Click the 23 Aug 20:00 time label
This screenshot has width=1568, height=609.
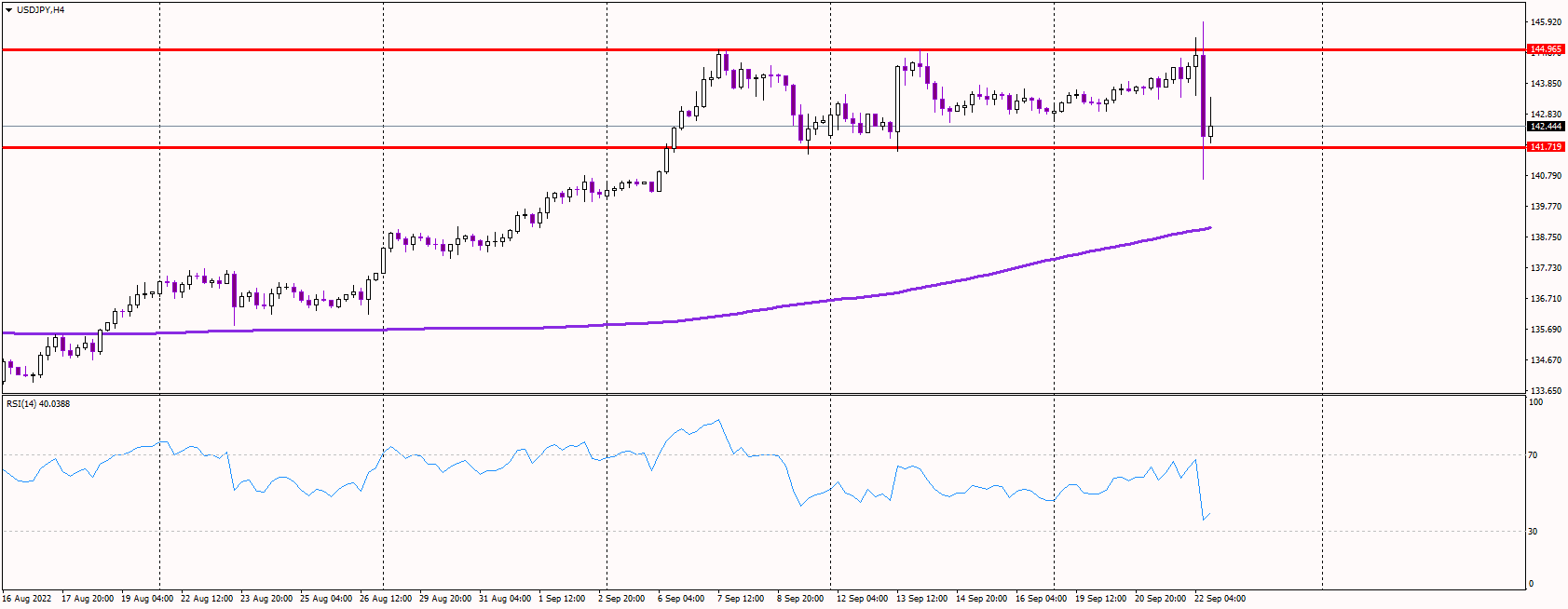point(266,599)
